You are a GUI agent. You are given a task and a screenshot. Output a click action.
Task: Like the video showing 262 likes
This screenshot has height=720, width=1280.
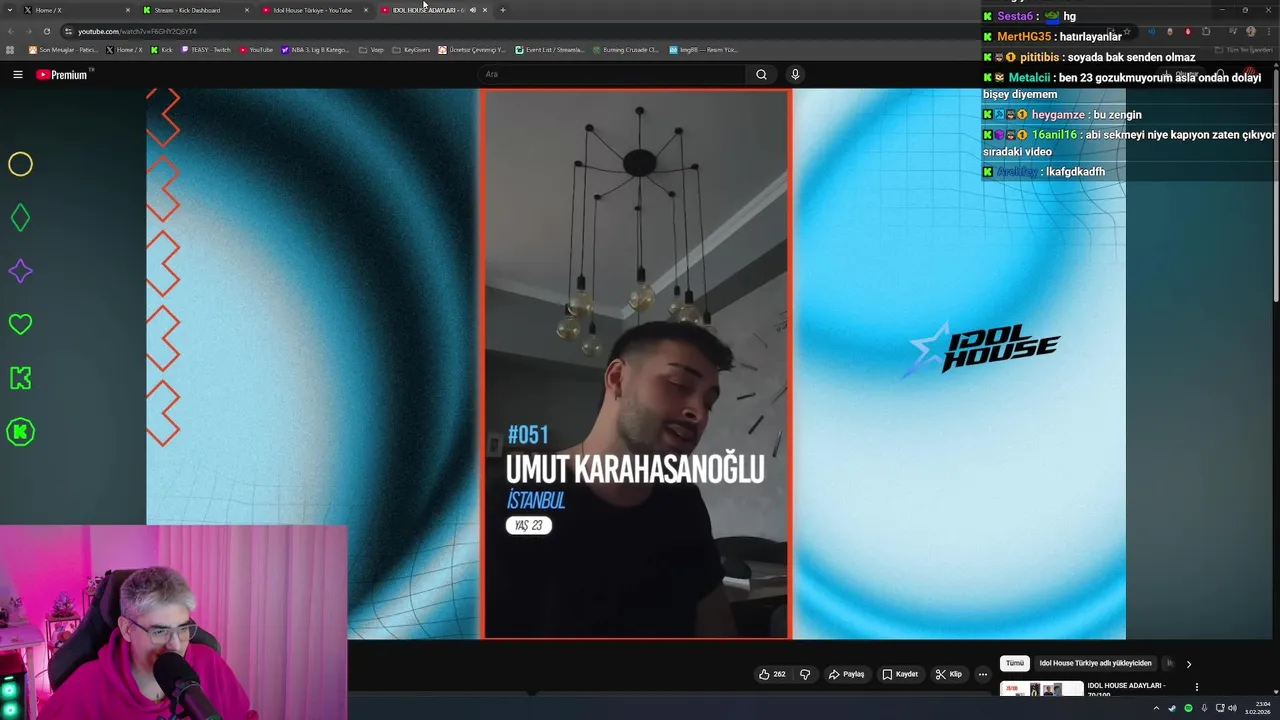pos(772,674)
